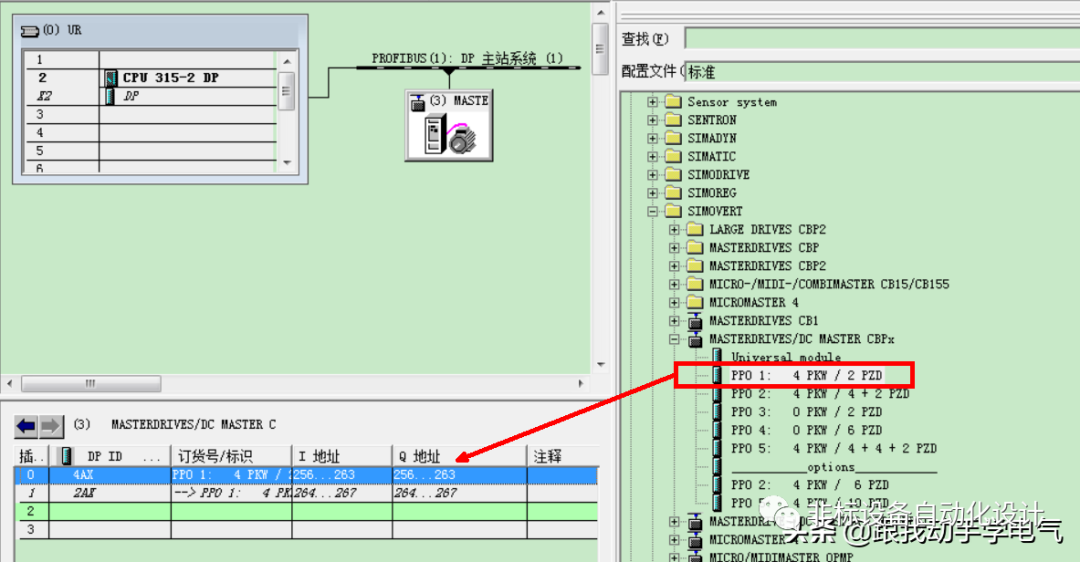Click the MASTERDRIVES/DC MASTER CBPx device icon

(x=695, y=339)
